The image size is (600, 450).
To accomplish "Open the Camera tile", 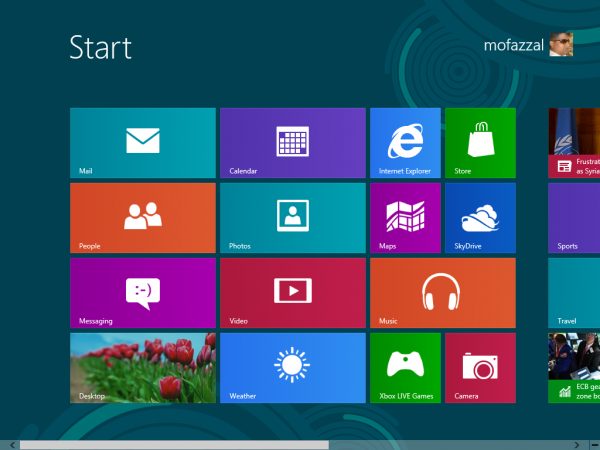I will (480, 368).
